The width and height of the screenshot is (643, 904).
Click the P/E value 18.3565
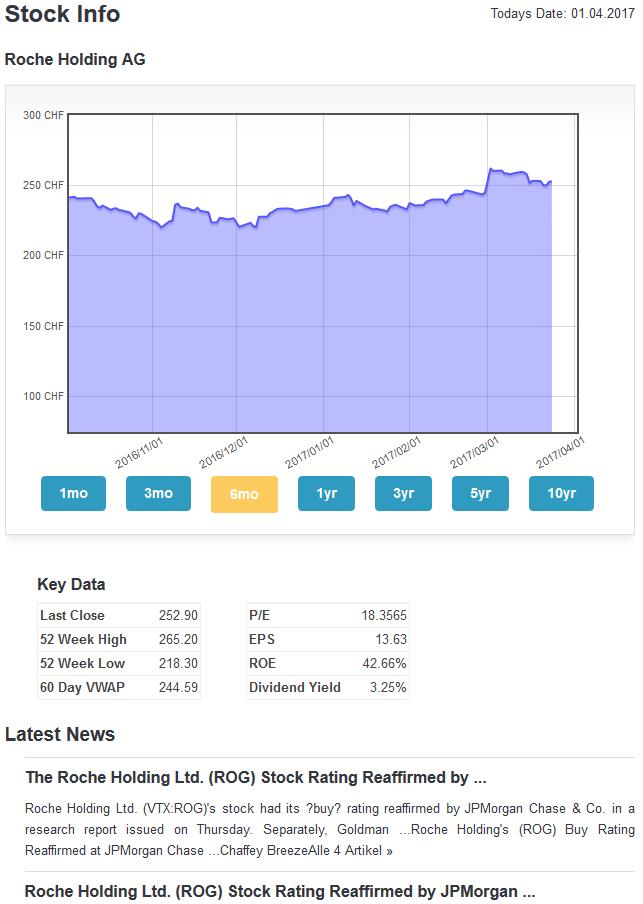click(x=384, y=615)
